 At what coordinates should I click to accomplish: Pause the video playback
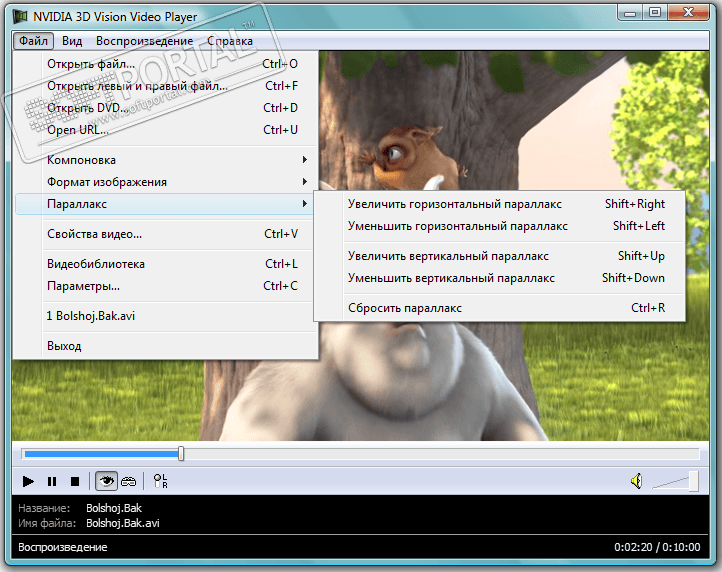click(x=52, y=481)
